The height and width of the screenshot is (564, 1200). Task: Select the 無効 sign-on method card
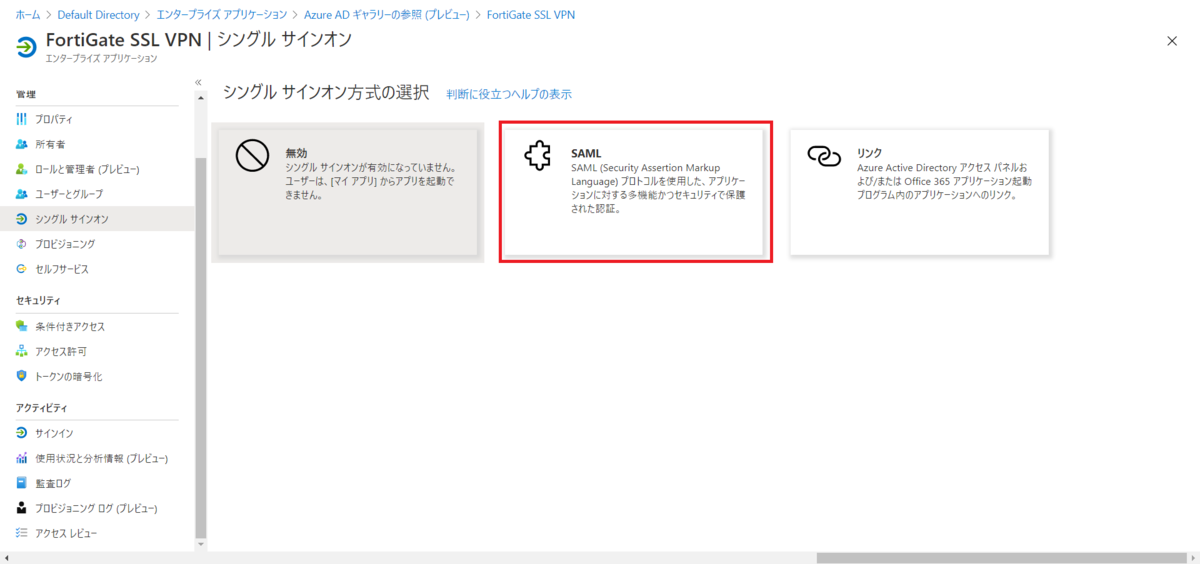(x=347, y=192)
